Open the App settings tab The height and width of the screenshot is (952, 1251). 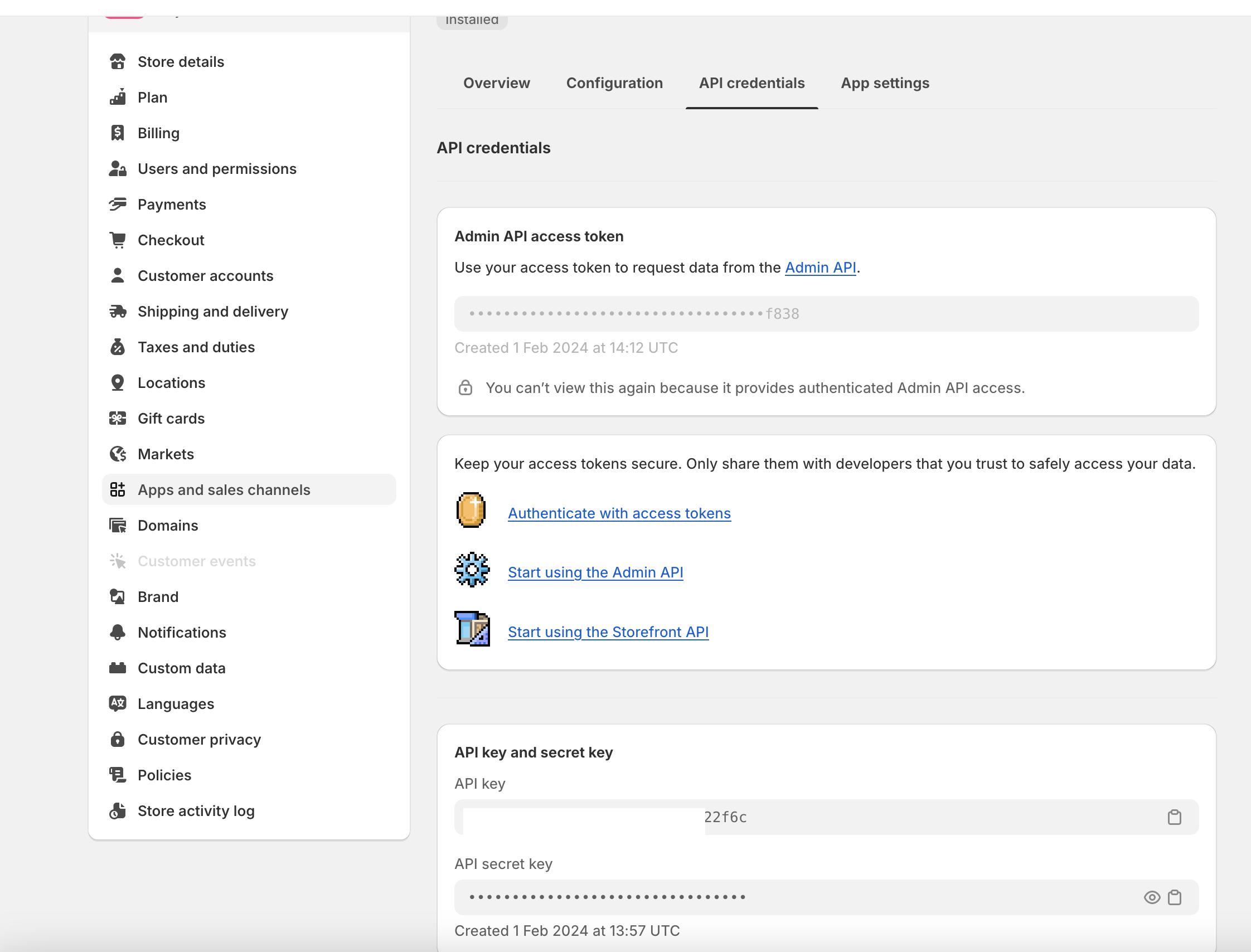coord(884,83)
